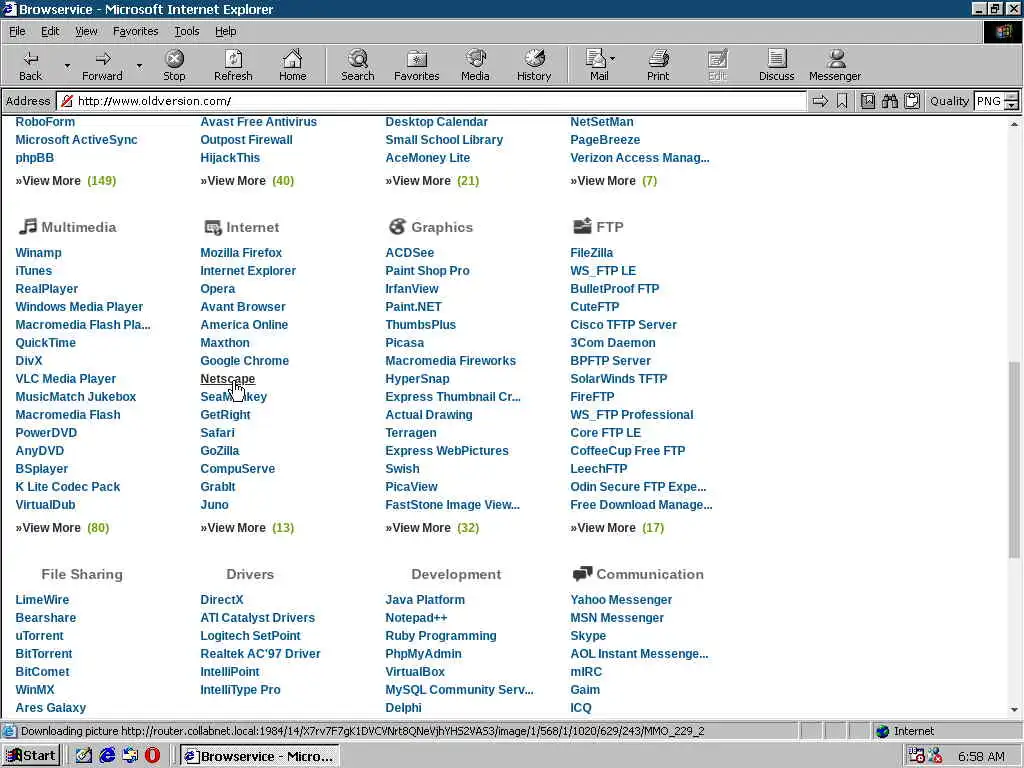
Task: Open the Notepad++ link
Action: [416, 618]
